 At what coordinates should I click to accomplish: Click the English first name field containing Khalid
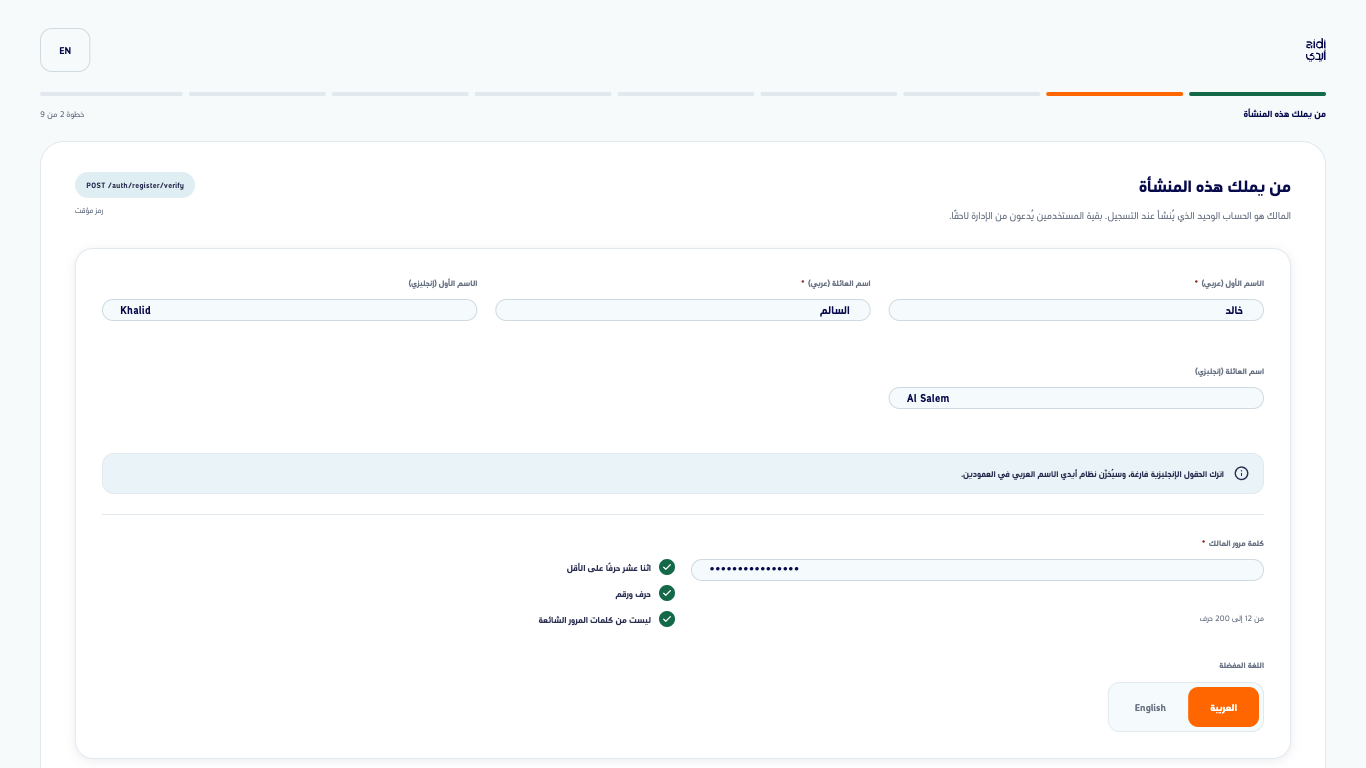click(x=290, y=310)
